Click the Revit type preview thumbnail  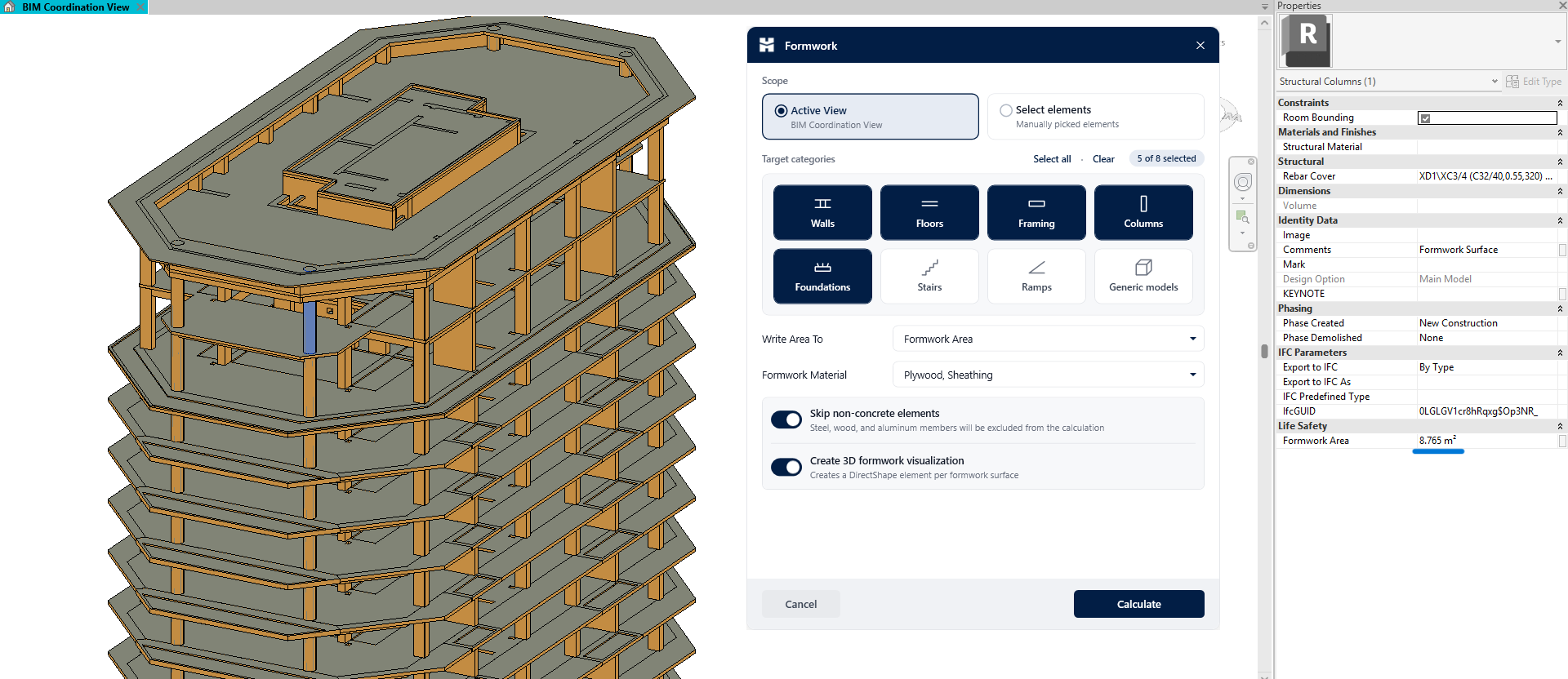(x=1306, y=41)
